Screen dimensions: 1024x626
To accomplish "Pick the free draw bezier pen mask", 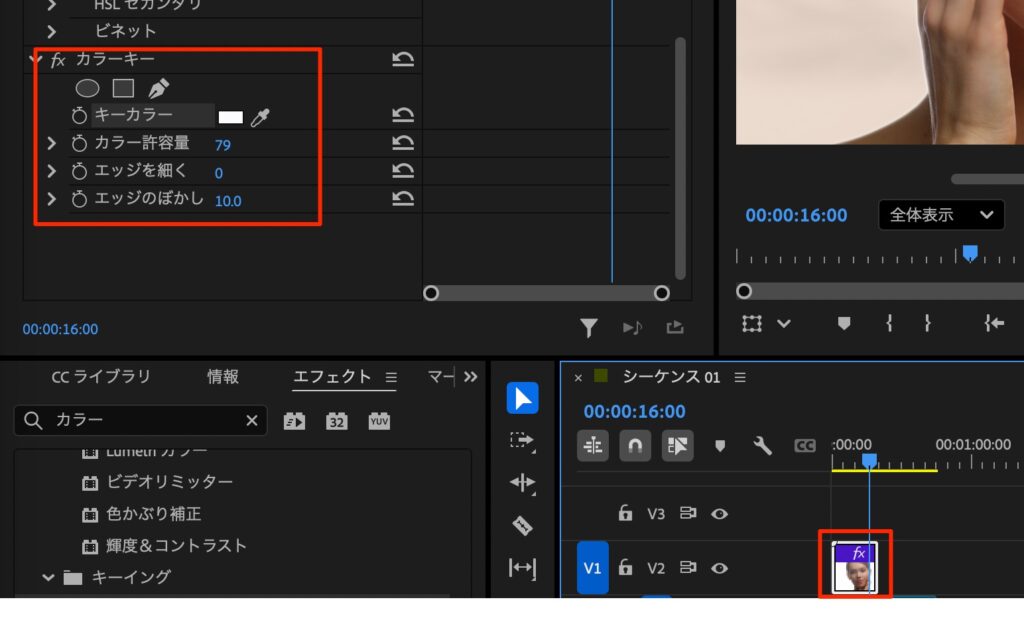I will 158,89.
